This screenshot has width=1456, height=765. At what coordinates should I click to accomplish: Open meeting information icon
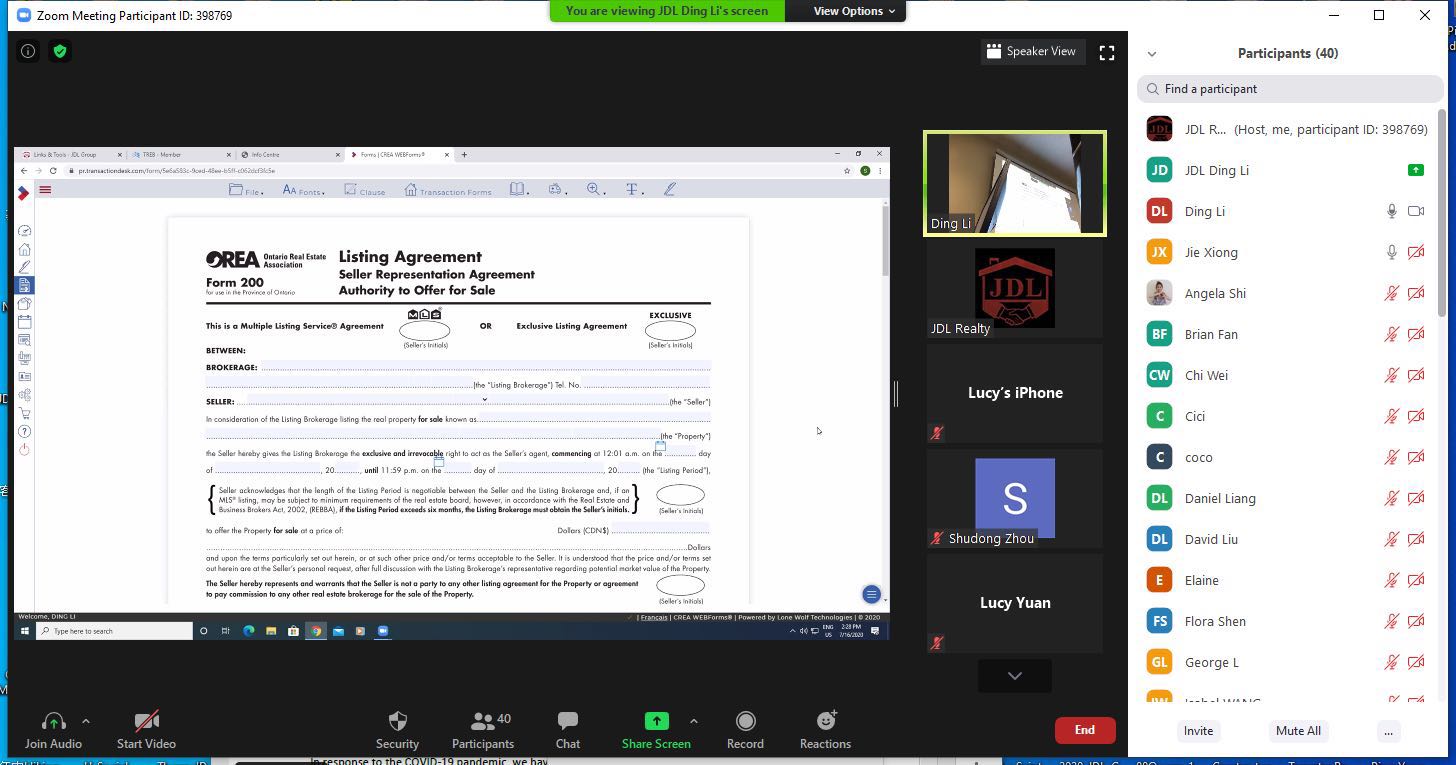(x=28, y=51)
